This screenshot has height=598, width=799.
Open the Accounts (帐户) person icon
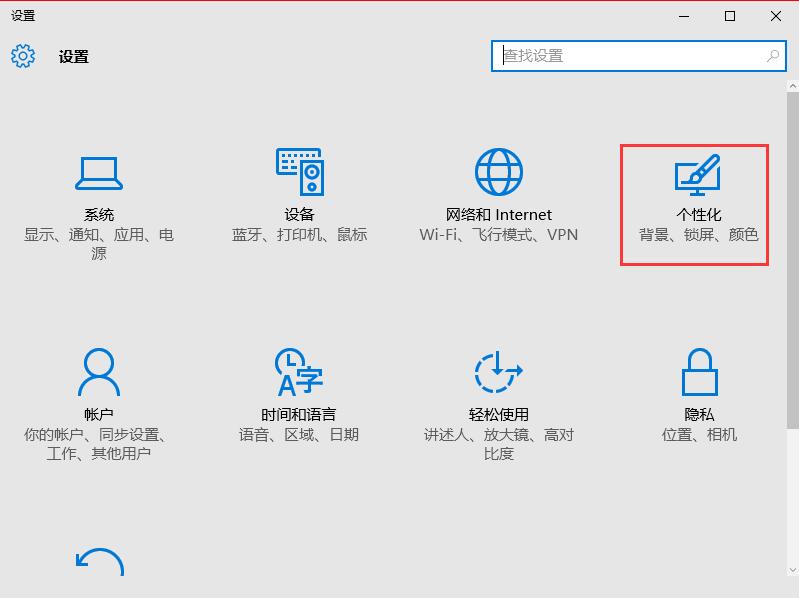coord(99,372)
